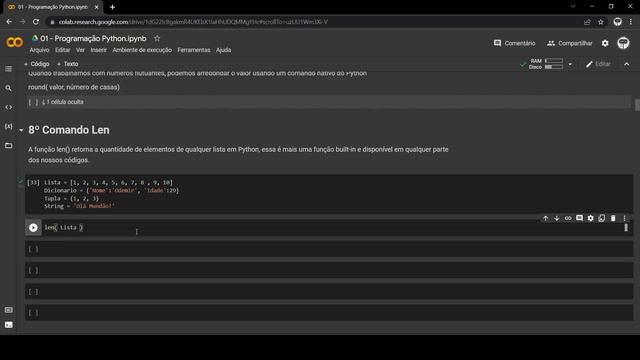
Task: Open the files folder sidebar icon
Action: coord(8,145)
